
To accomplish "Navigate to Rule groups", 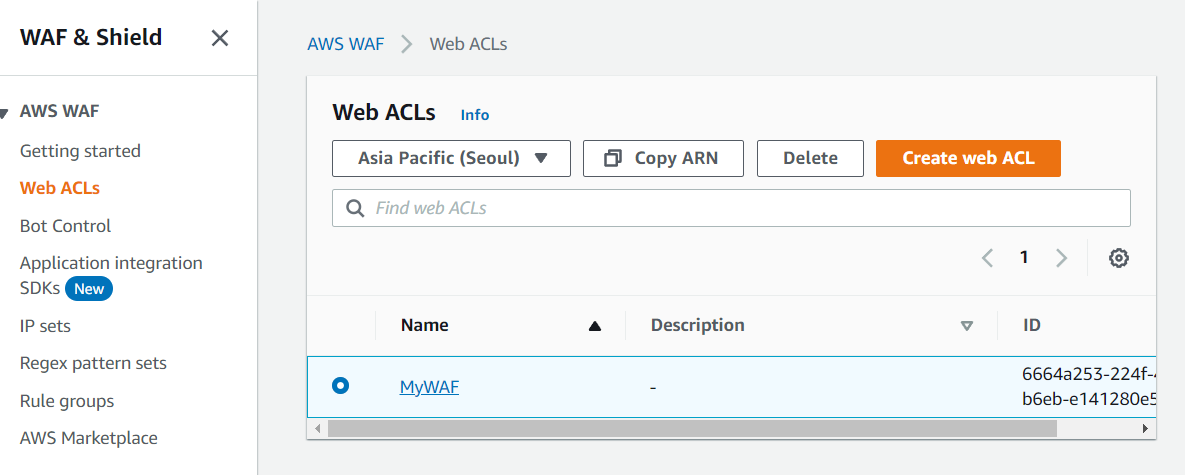I will [67, 401].
